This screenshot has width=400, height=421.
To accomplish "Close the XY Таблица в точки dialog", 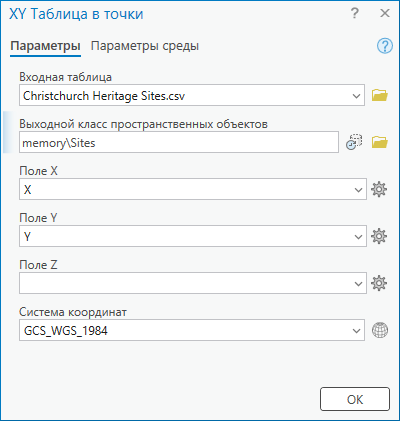I will 385,14.
